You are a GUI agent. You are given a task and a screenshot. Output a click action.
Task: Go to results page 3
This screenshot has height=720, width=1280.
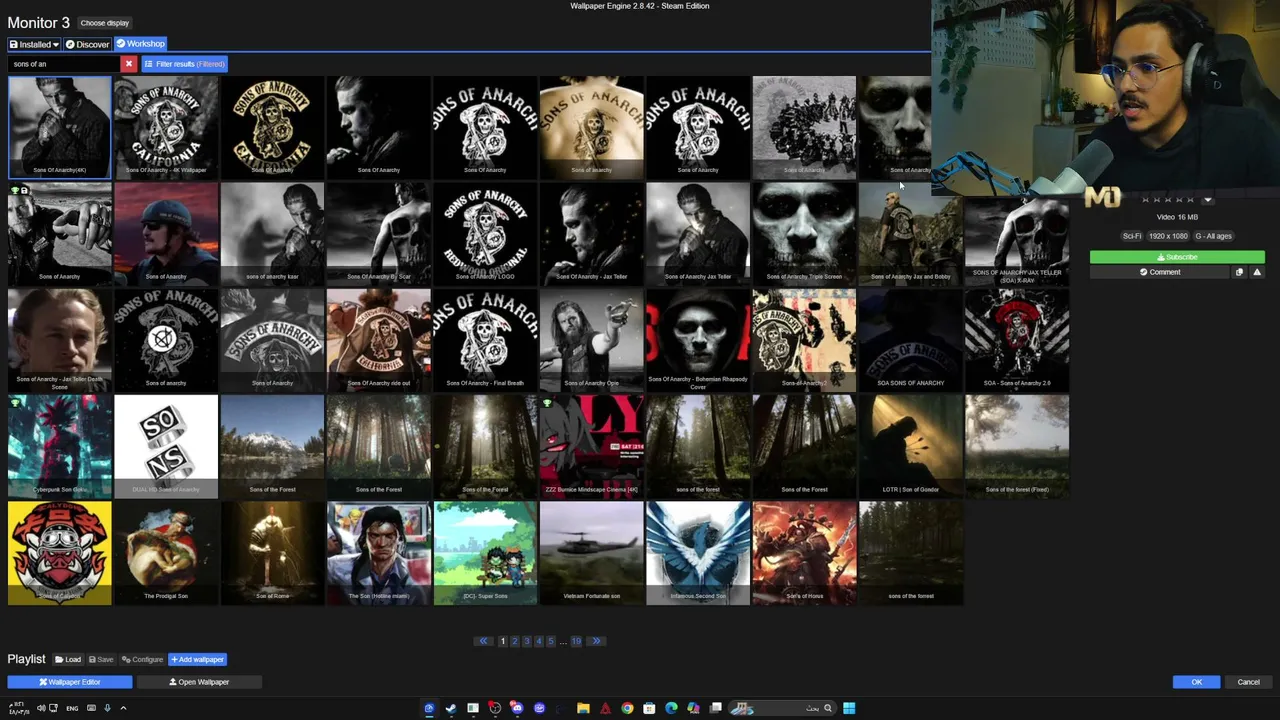(526, 641)
